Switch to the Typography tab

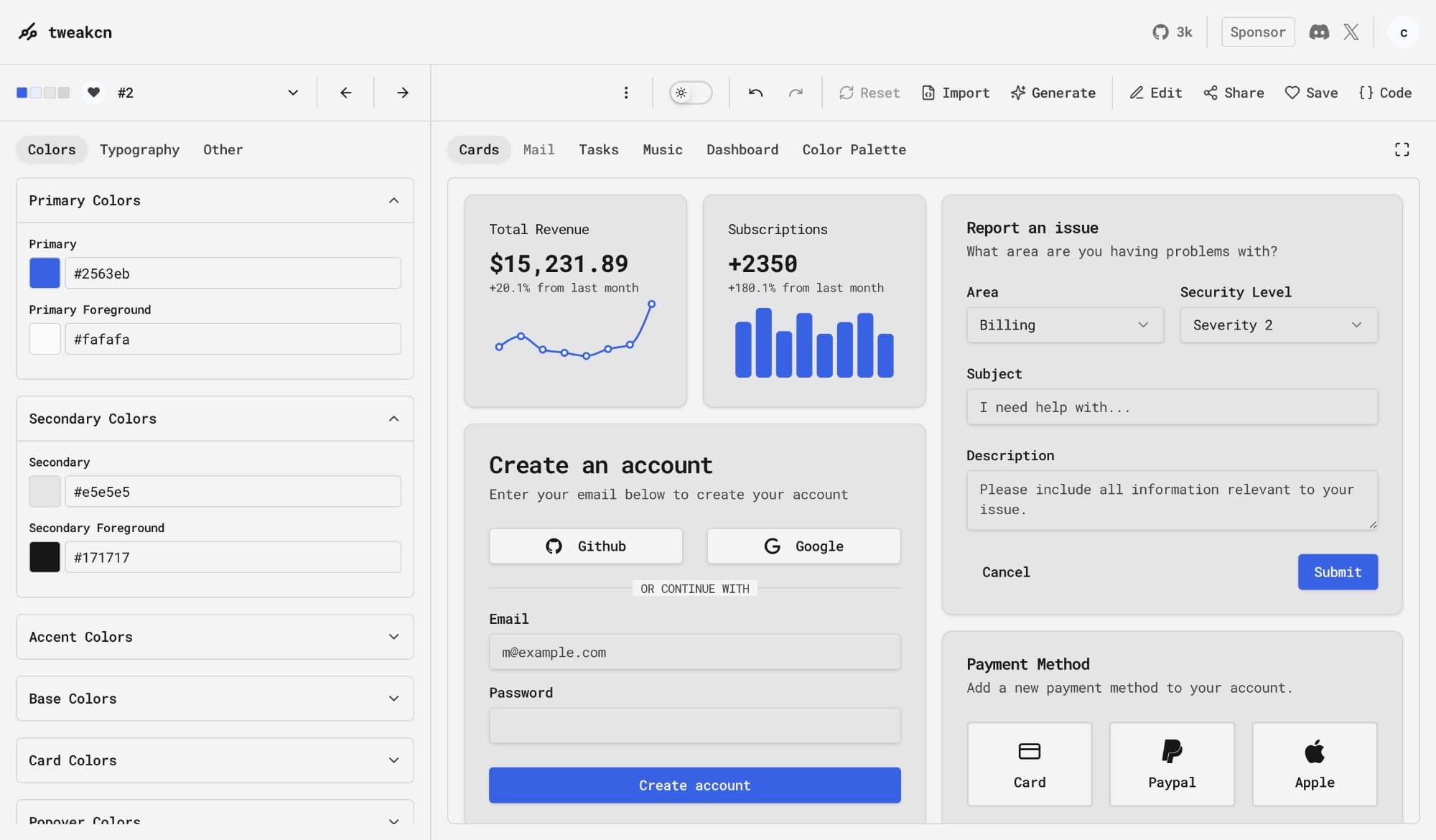(139, 149)
